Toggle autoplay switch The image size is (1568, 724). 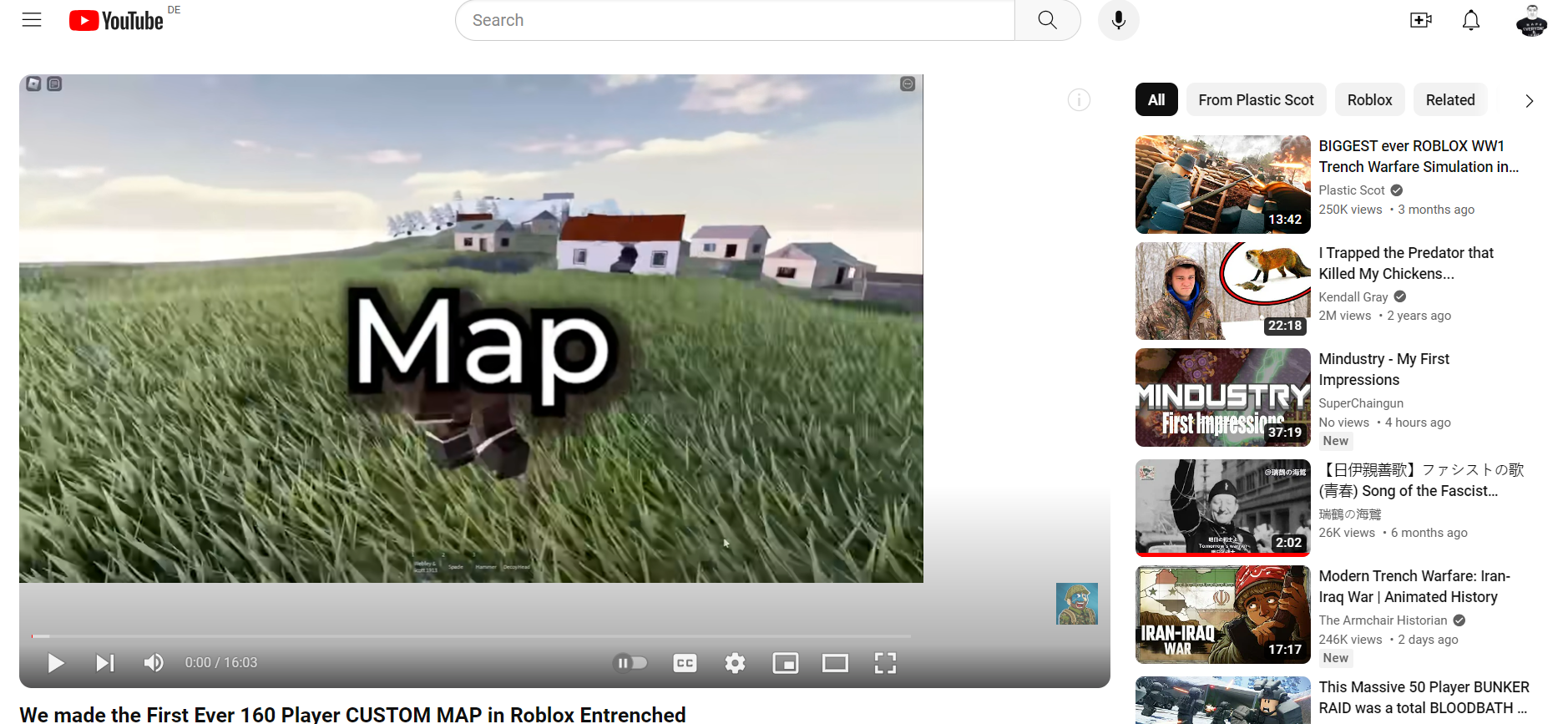pyautogui.click(x=631, y=663)
